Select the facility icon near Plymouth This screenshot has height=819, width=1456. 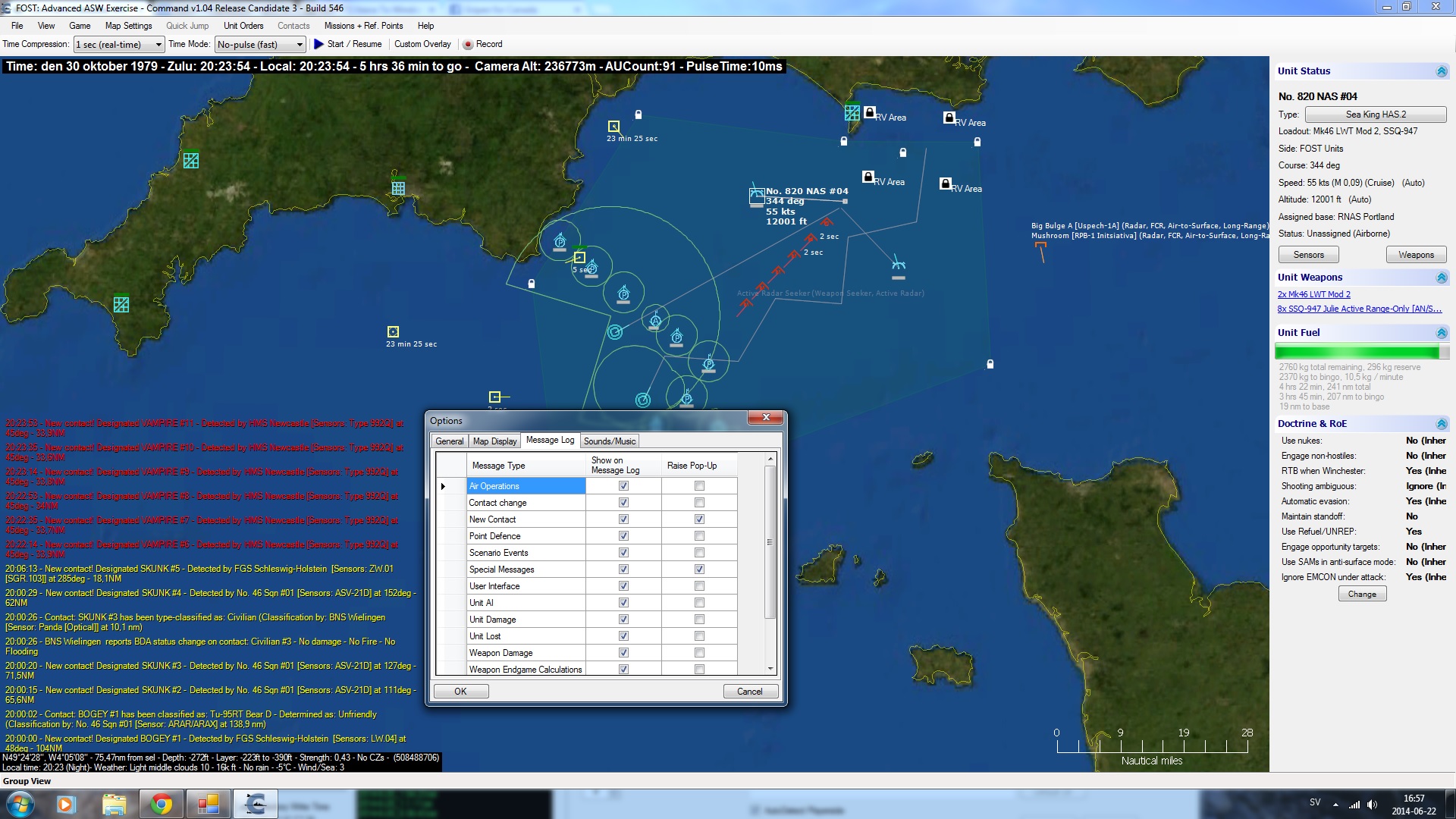398,187
